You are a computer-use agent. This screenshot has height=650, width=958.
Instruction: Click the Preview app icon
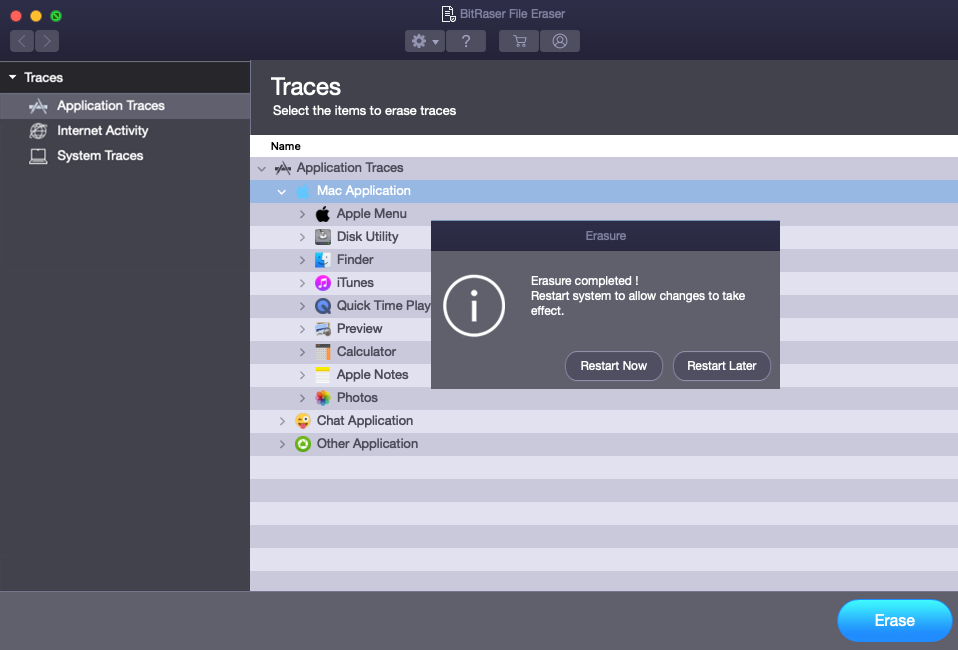tap(323, 329)
